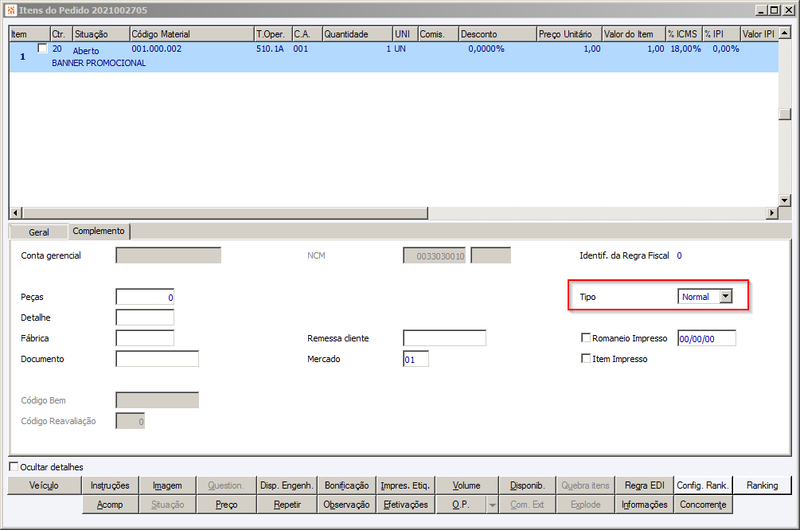Click the Regra EDI button
The image size is (800, 530).
pos(644,485)
